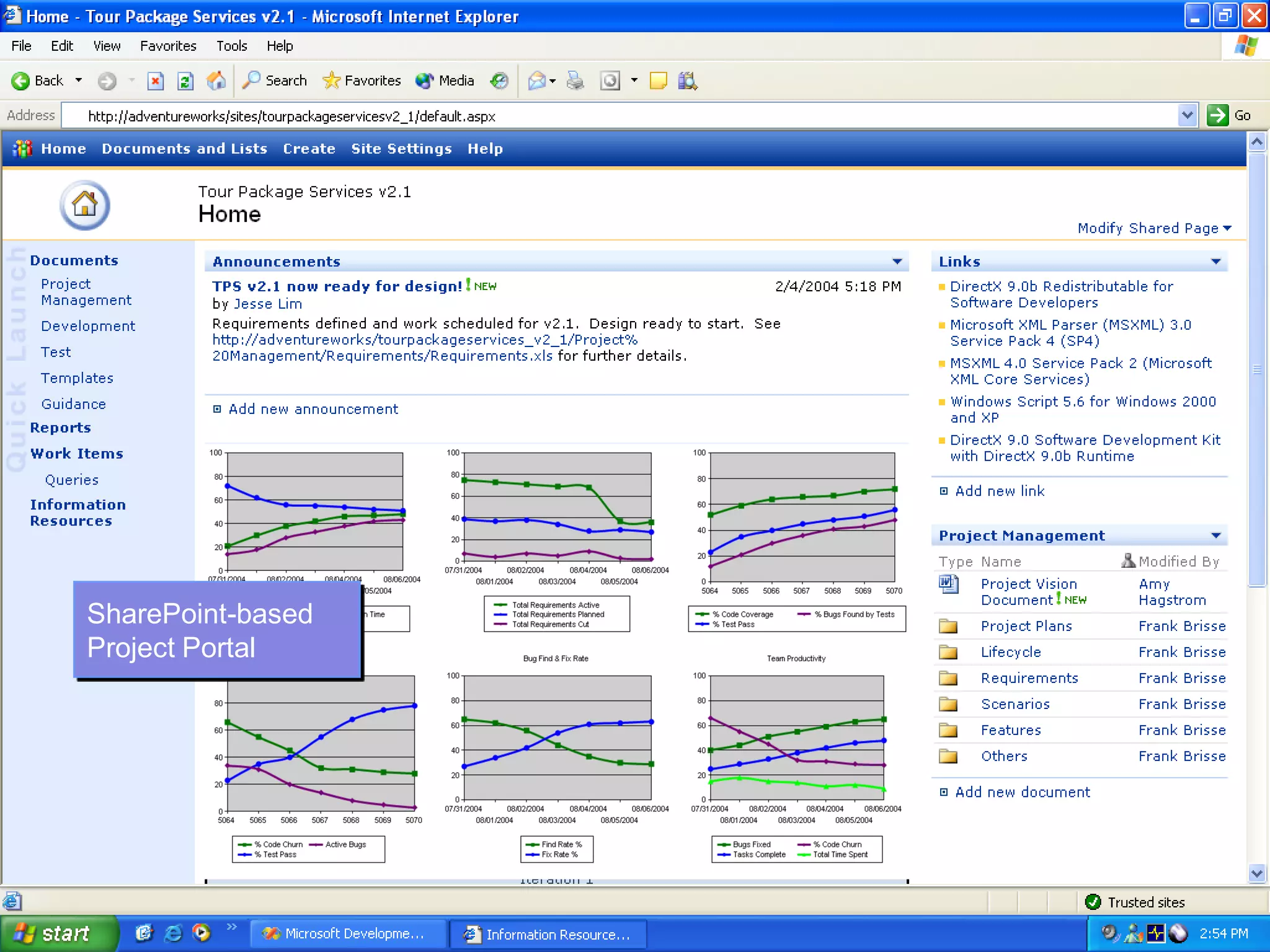The image size is (1270, 952).
Task: Click the Print toolbar icon
Action: point(575,81)
